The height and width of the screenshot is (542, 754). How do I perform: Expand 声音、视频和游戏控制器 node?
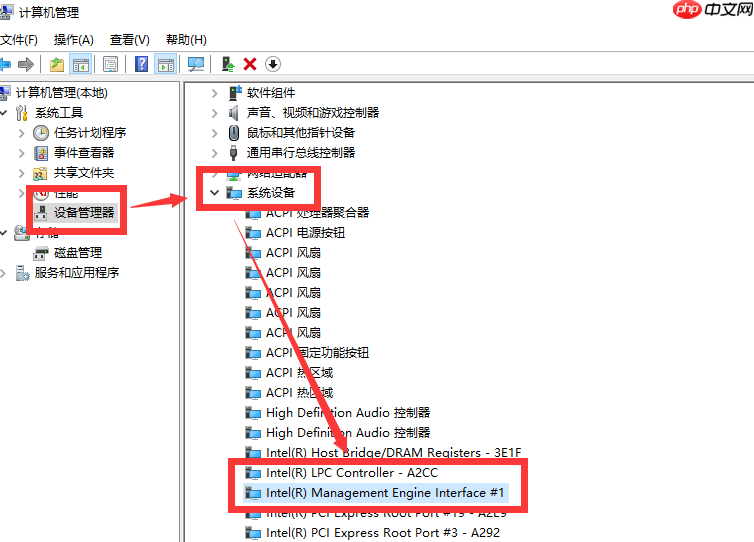click(x=214, y=113)
